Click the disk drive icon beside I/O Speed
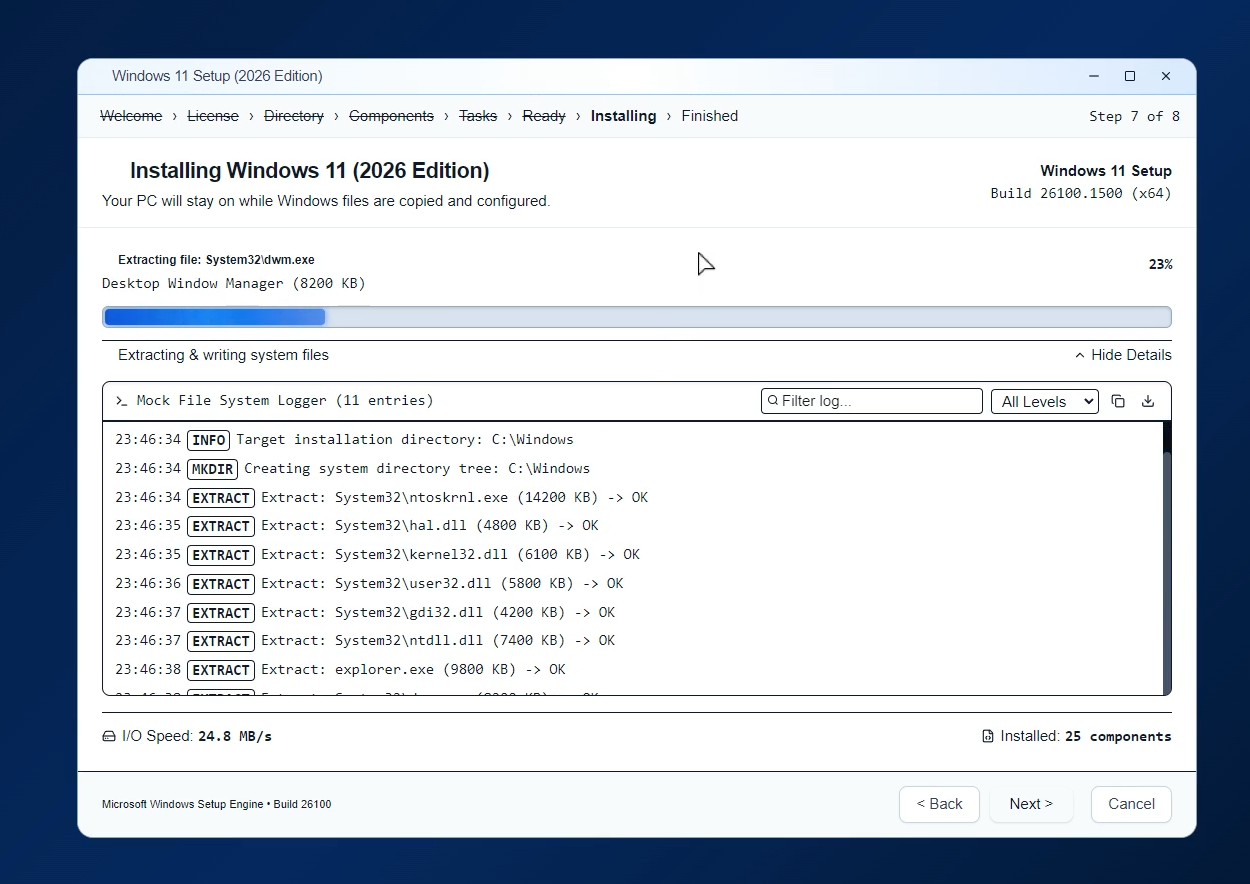 (109, 736)
